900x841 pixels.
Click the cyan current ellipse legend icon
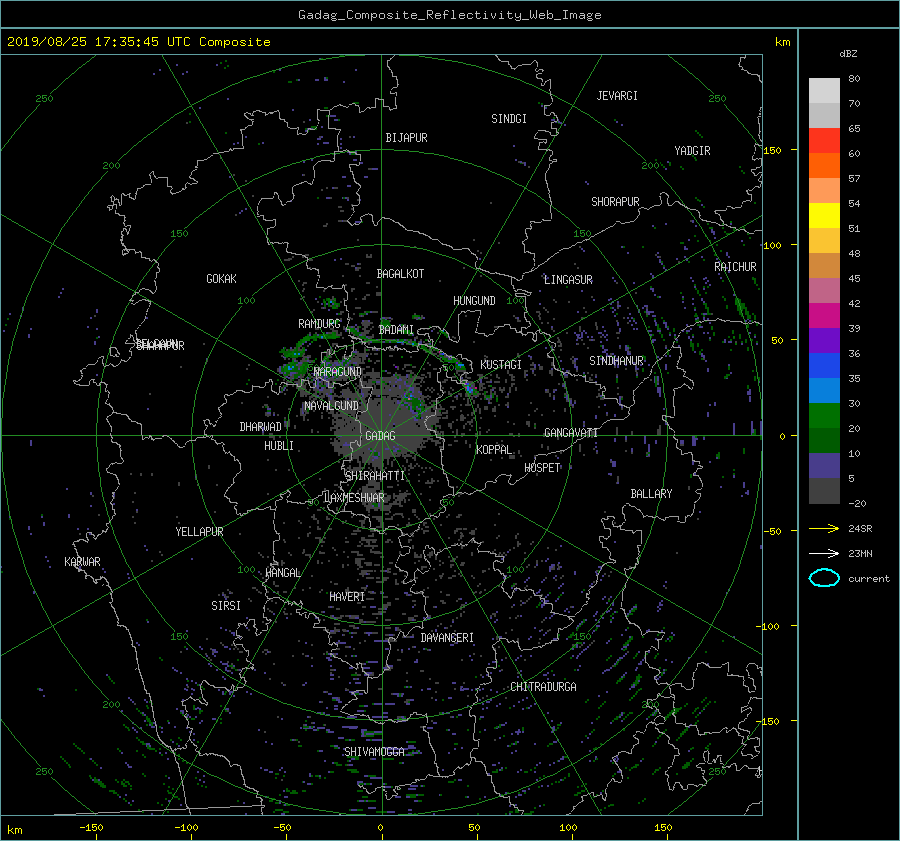824,578
